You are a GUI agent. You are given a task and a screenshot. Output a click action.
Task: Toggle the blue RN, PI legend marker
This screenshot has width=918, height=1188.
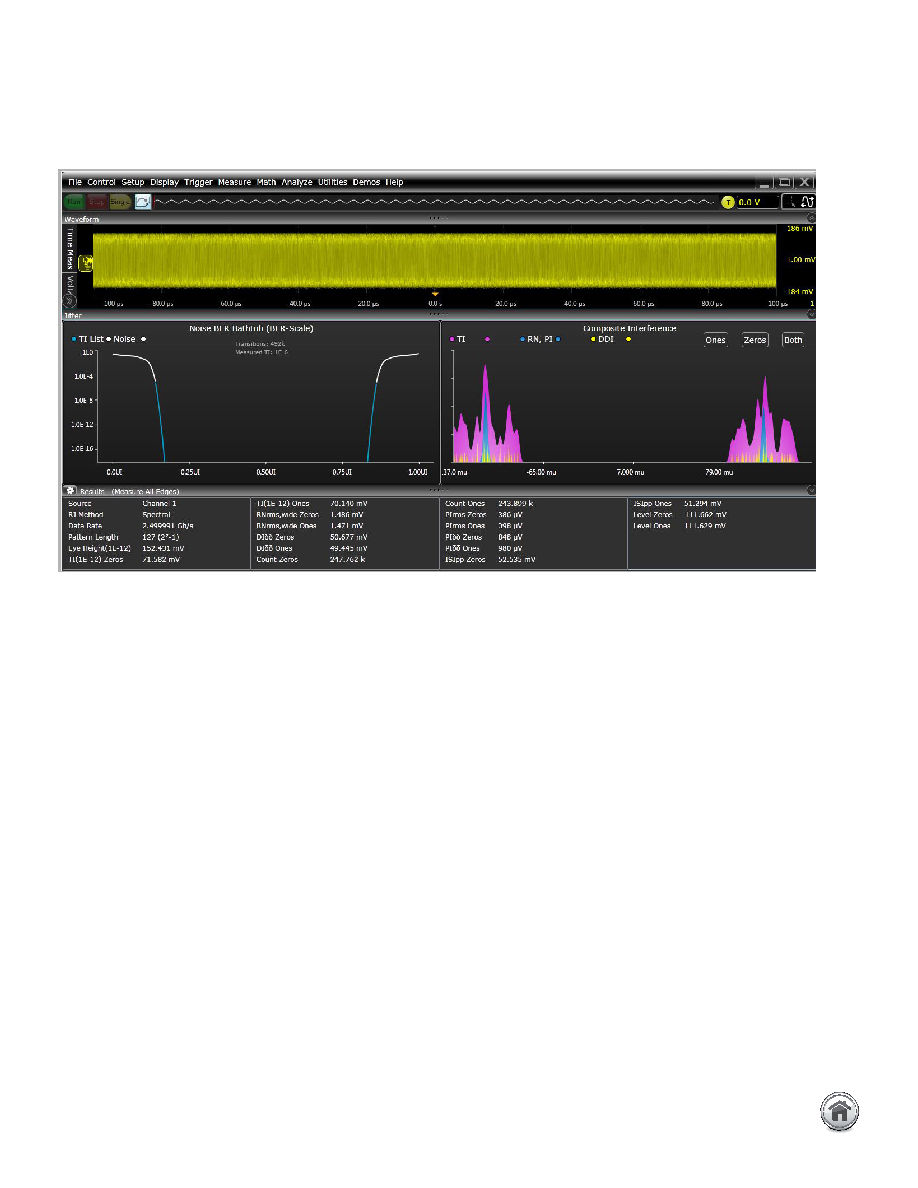point(523,339)
